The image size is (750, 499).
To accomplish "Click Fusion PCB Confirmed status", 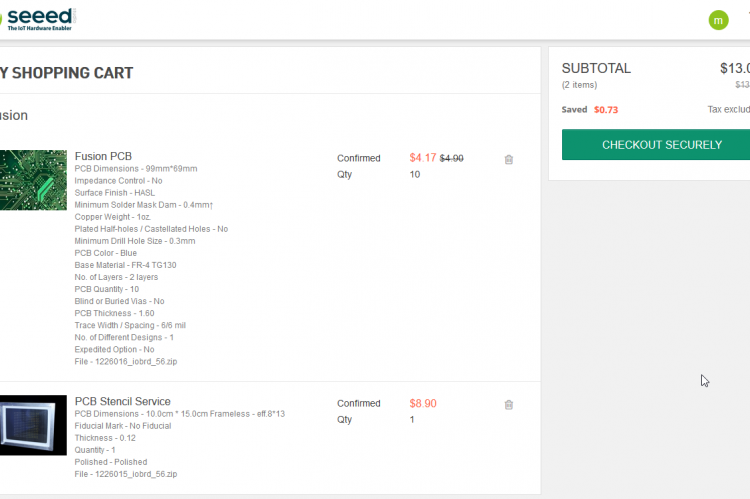I will (359, 158).
